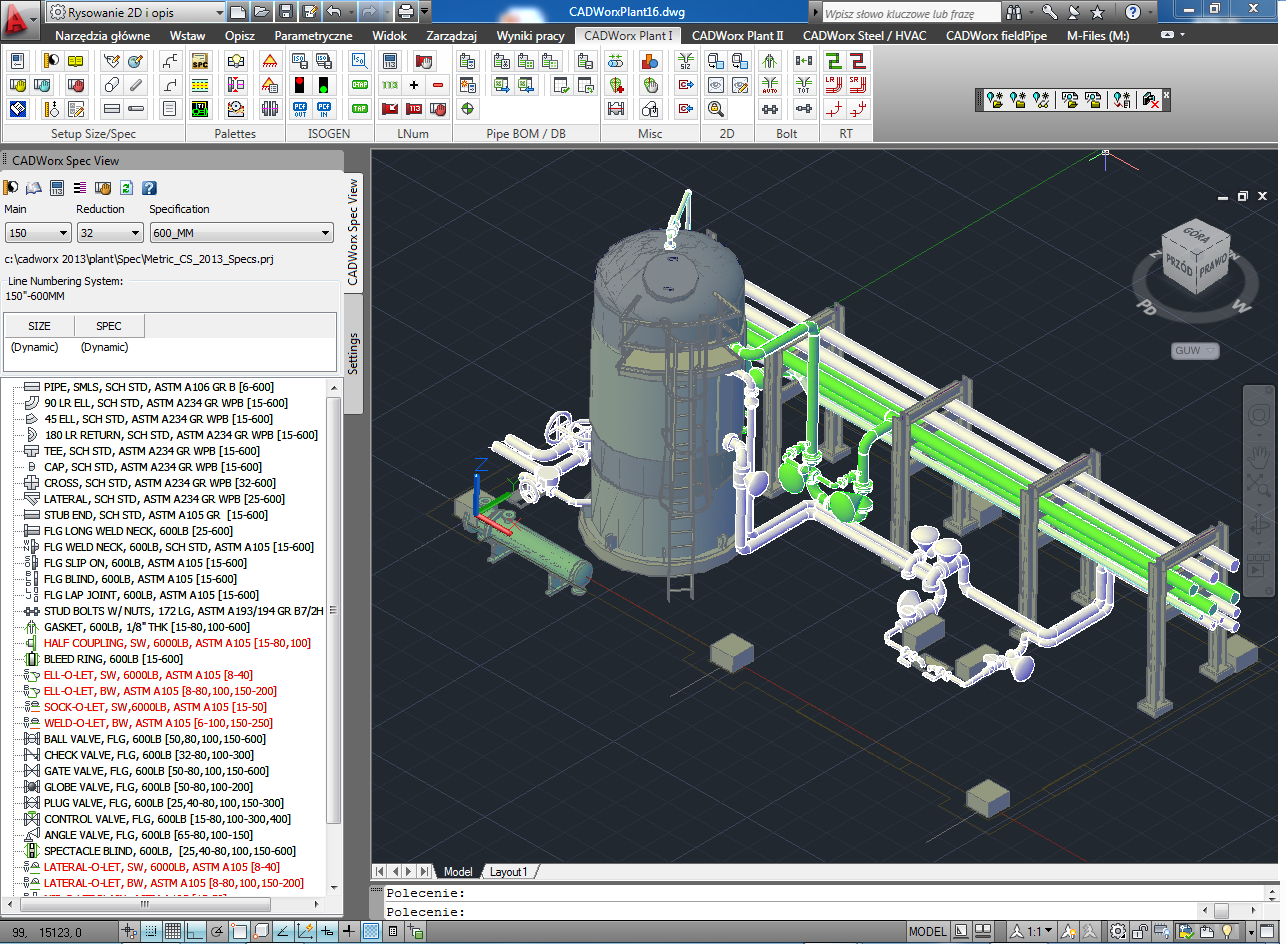Open workspace dropdown Rysowanie 2D i opis
Screen dimensions: 1286x944
(x=135, y=12)
